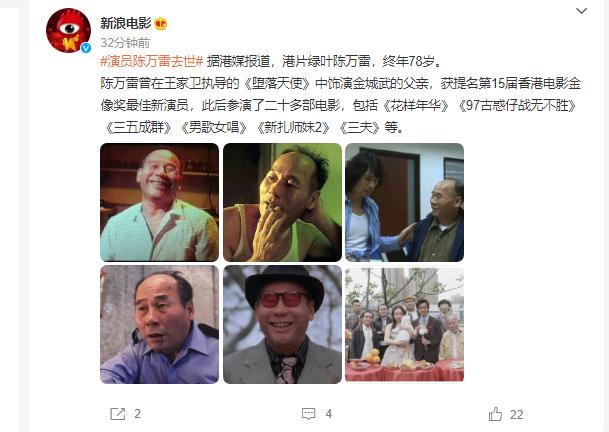
Task: Open photo of man in blue uniform shirt
Action: click(159, 324)
